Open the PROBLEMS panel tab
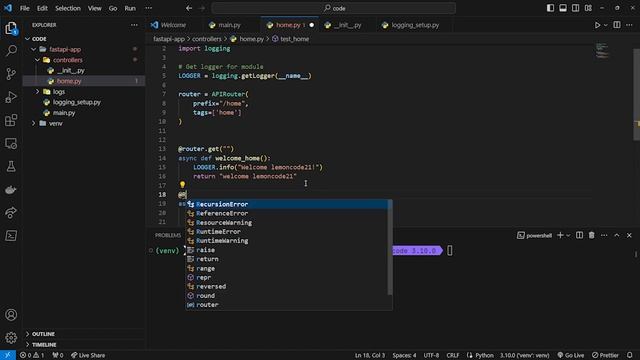The height and width of the screenshot is (360, 640). click(168, 235)
